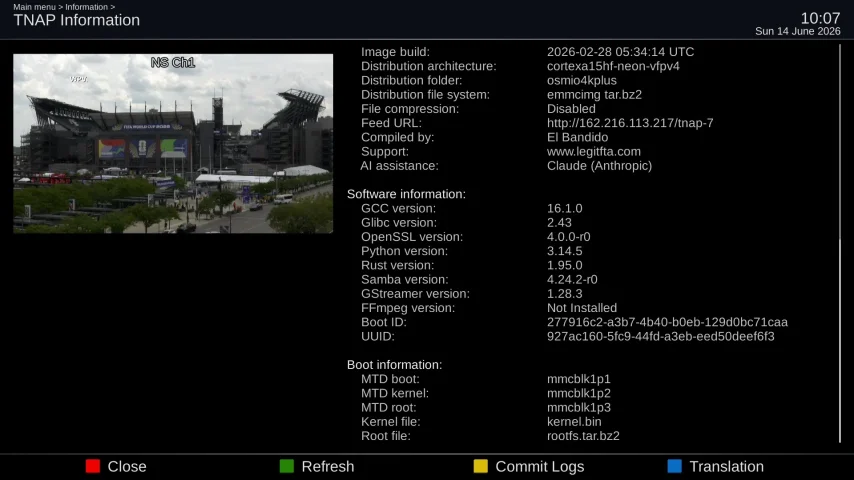The image size is (854, 480).
Task: Click the support site www.legitfta.com
Action: click(x=594, y=151)
